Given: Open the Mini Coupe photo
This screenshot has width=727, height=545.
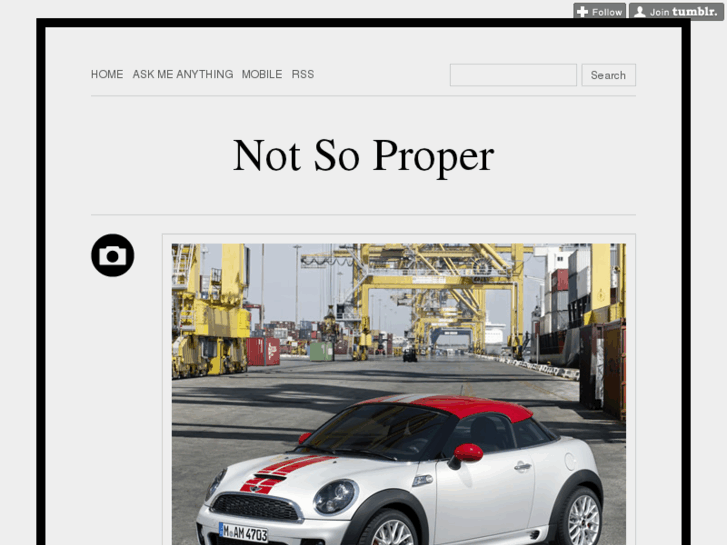Looking at the screenshot, I should (399, 394).
